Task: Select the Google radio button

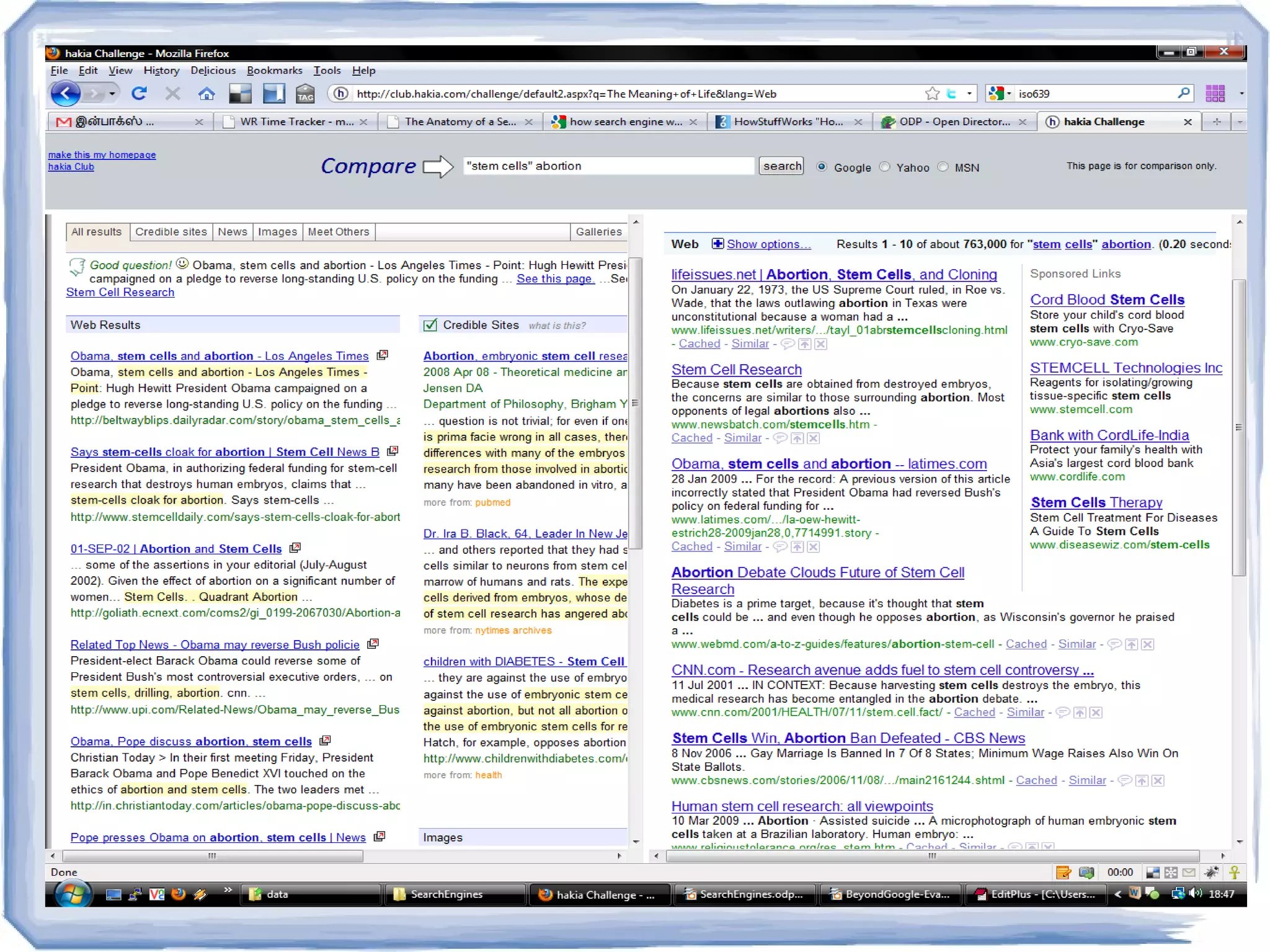Action: pos(822,166)
